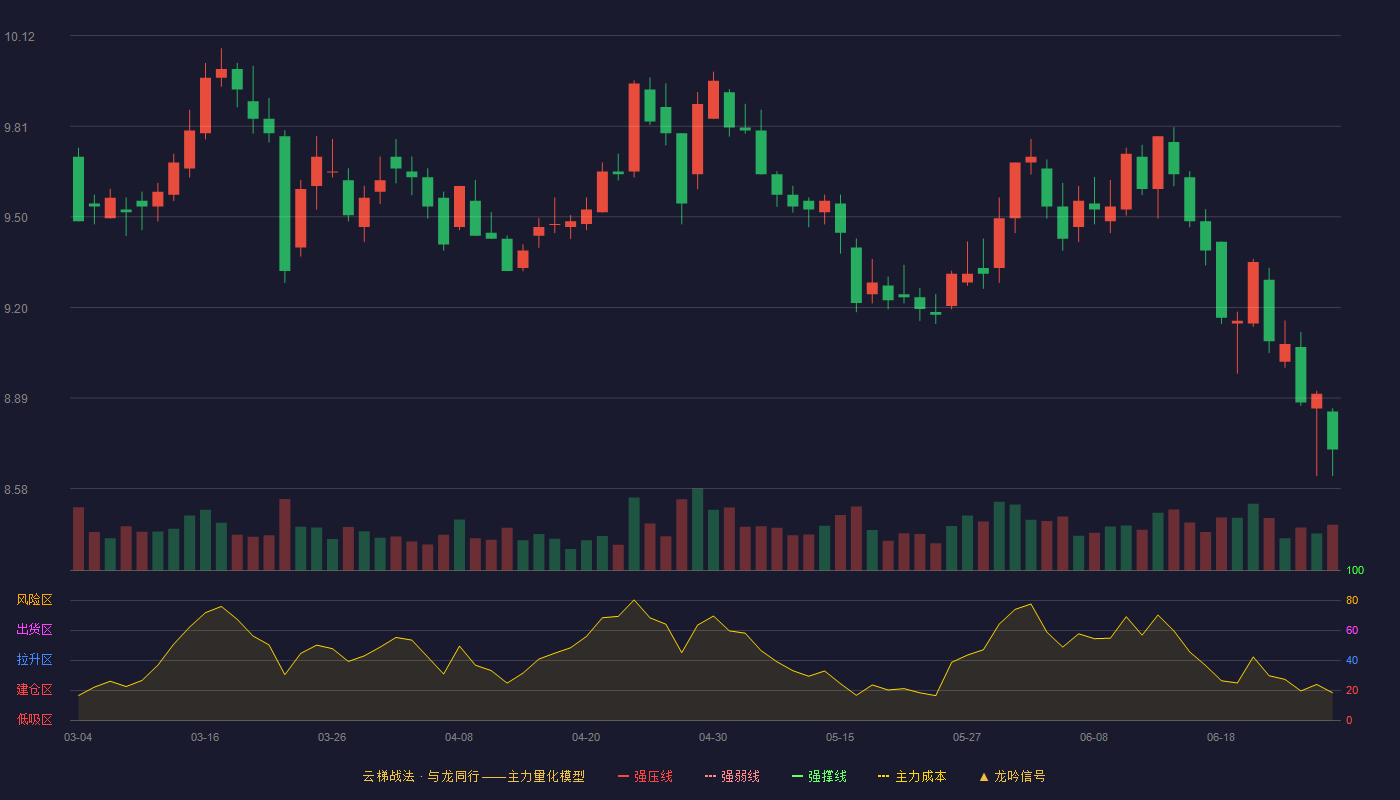The image size is (1400, 800).
Task: Select the 拉升区 zone label
Action: click(x=34, y=660)
